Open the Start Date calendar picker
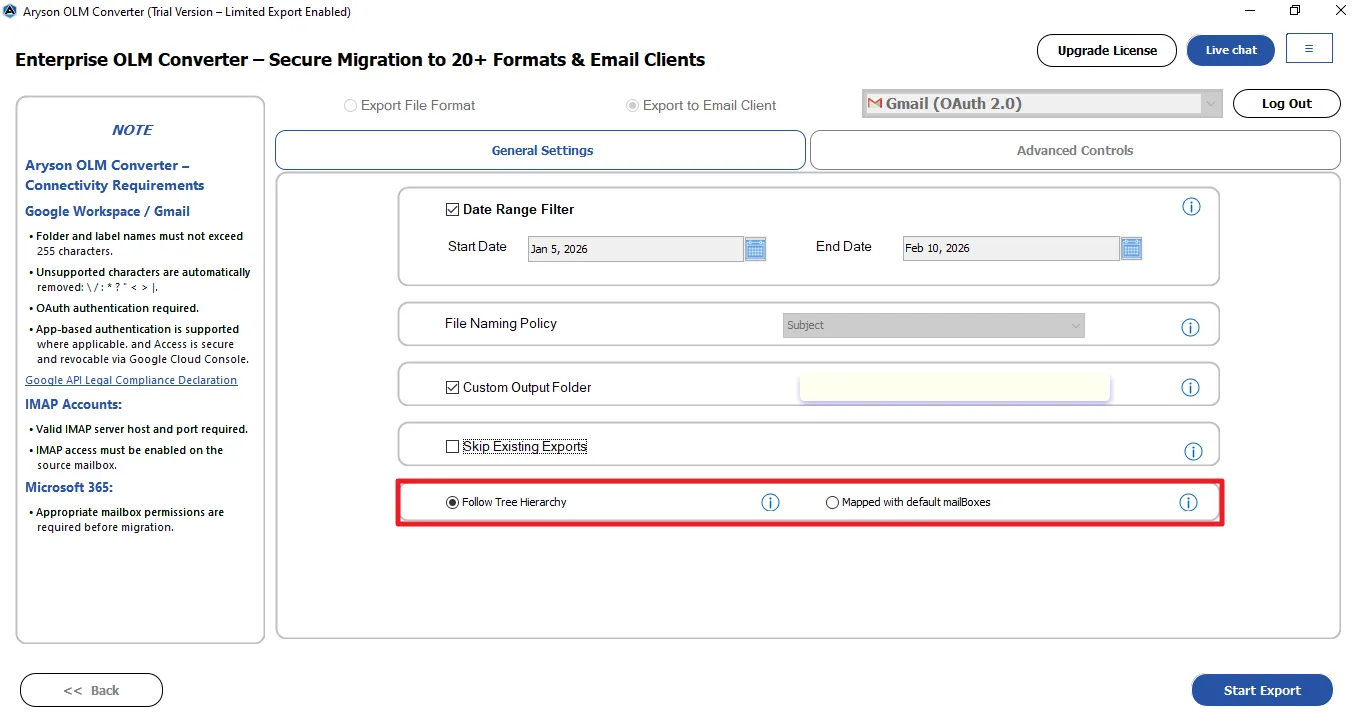Screen dimensions: 1366x728 coord(755,249)
